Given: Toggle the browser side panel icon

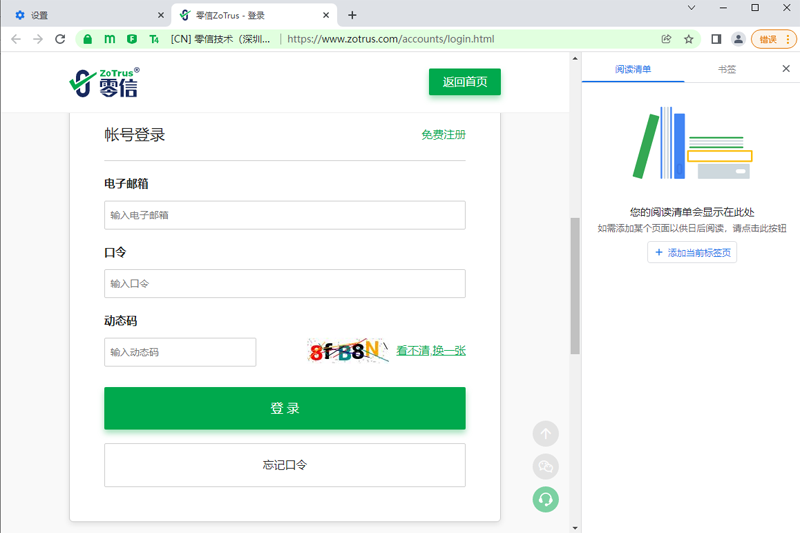Looking at the screenshot, I should pos(716,39).
